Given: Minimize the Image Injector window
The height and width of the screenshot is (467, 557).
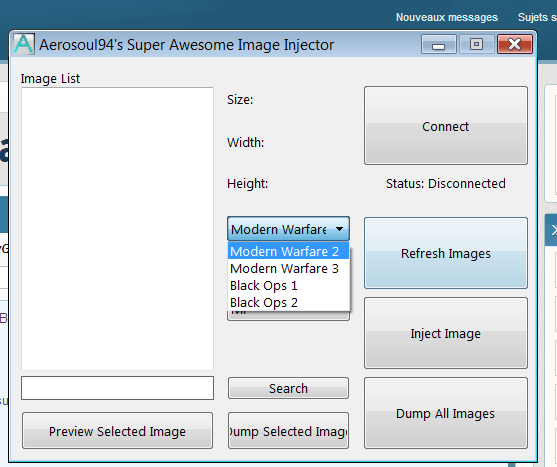Looking at the screenshot, I should pyautogui.click(x=439, y=44).
